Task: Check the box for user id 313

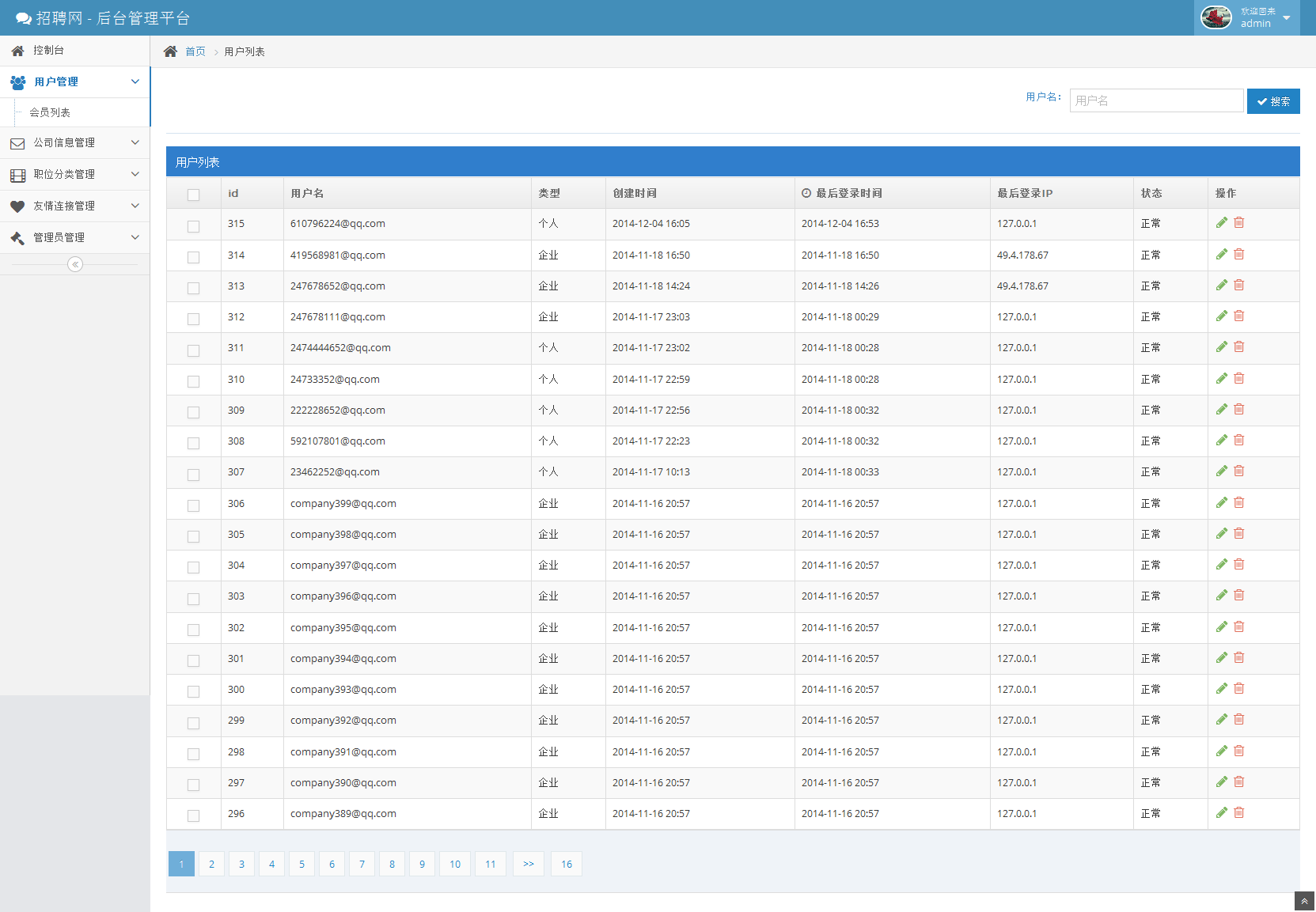Action: click(x=193, y=288)
